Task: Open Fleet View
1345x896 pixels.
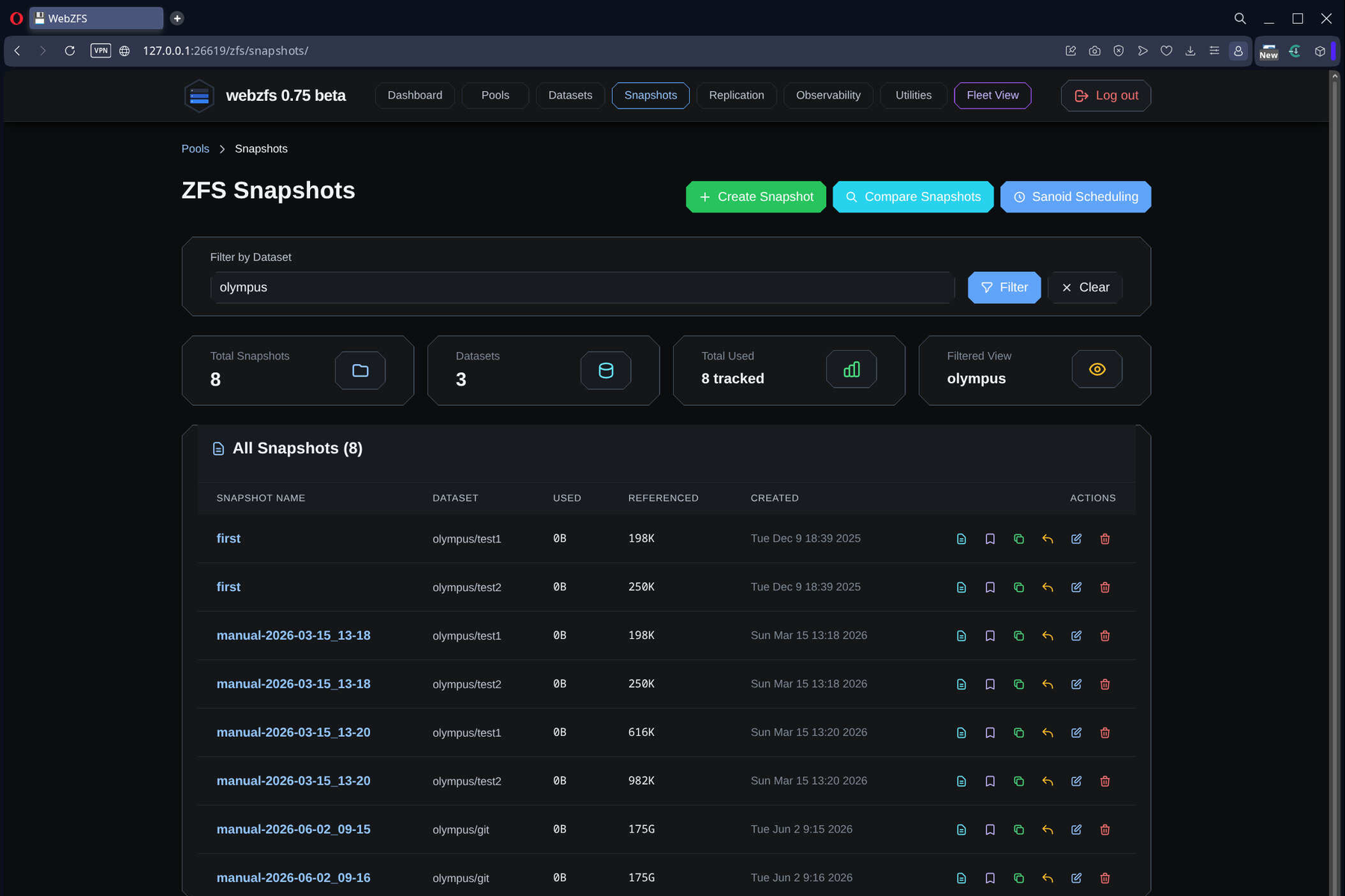Action: [992, 96]
